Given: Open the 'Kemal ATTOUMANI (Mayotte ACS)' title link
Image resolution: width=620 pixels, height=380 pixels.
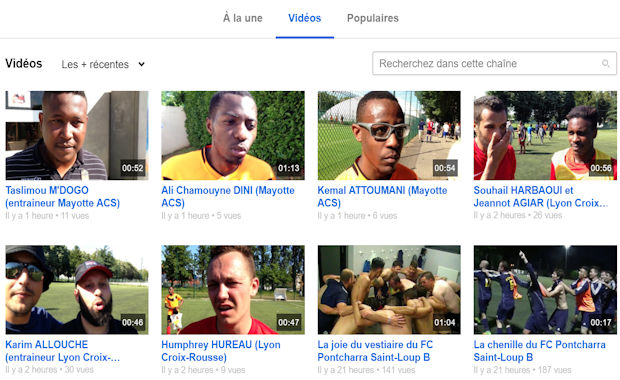Looking at the screenshot, I should pos(382,197).
